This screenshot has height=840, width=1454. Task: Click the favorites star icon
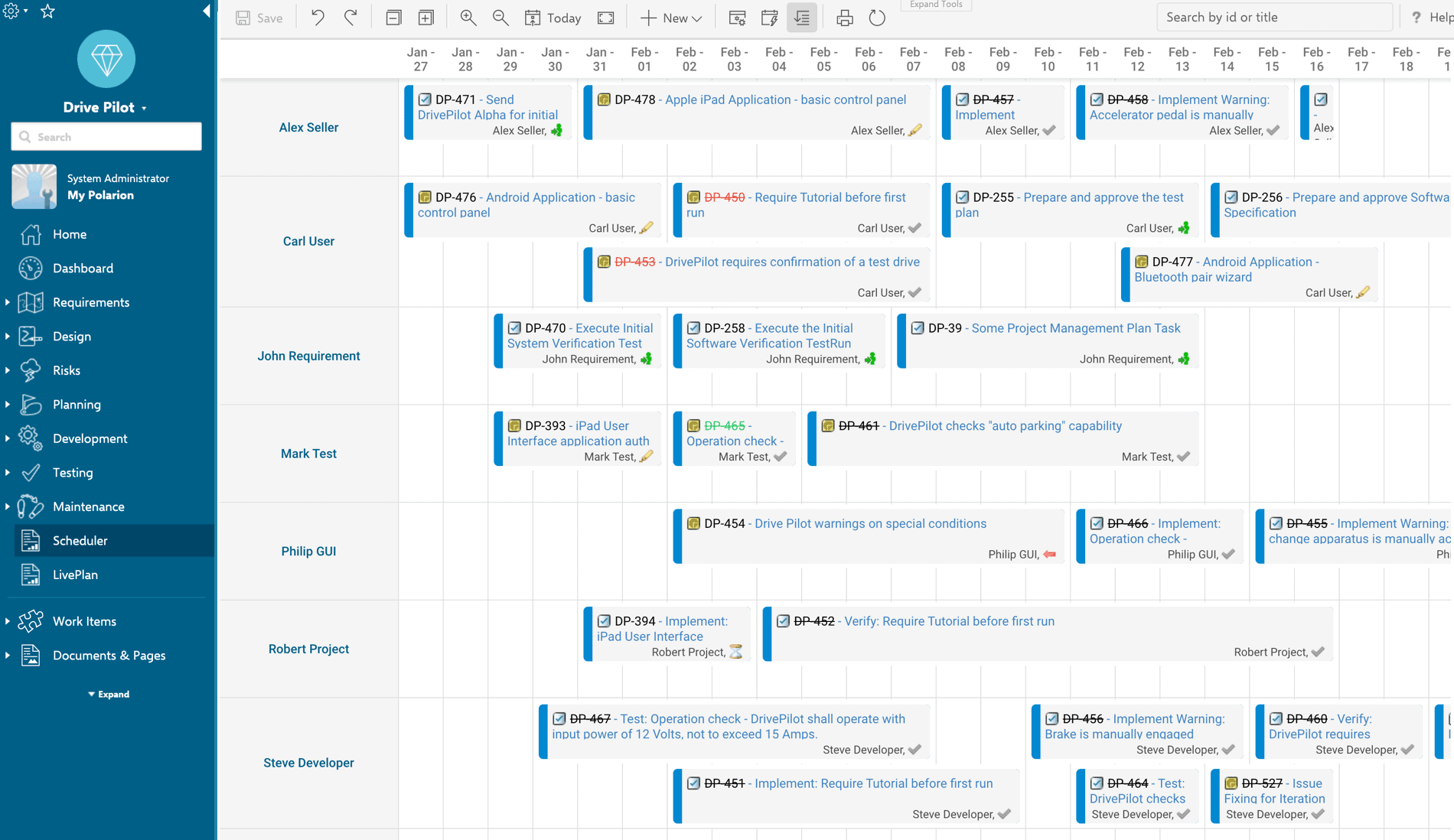(x=47, y=11)
